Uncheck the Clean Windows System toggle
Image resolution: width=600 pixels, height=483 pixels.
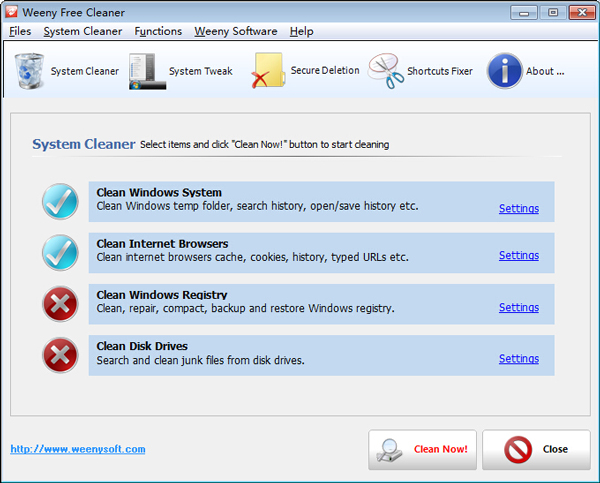point(60,201)
